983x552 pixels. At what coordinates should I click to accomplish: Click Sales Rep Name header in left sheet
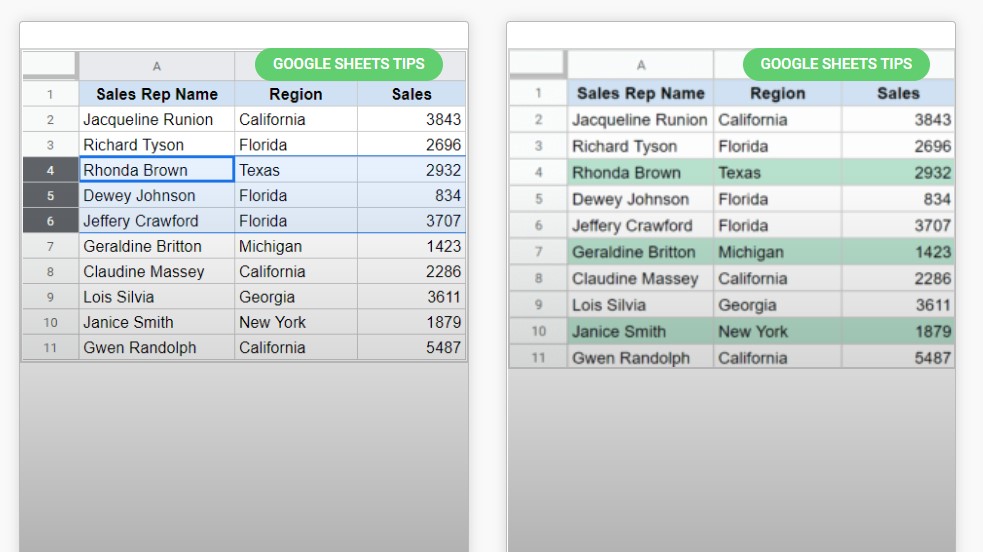coord(156,94)
